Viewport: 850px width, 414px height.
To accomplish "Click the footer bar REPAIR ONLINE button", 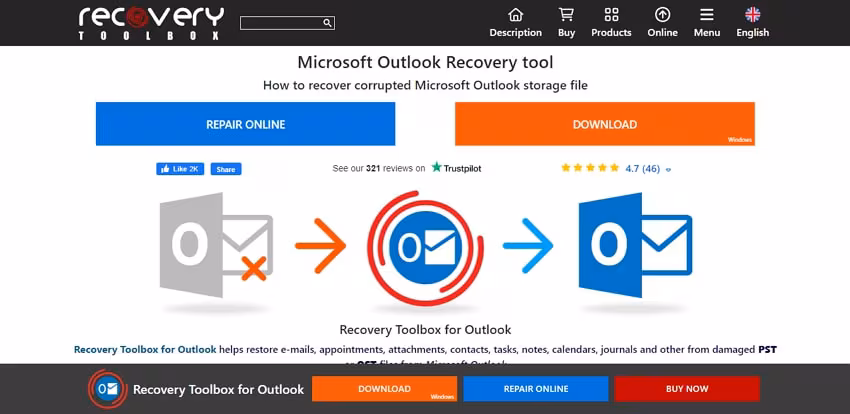I will click(536, 389).
